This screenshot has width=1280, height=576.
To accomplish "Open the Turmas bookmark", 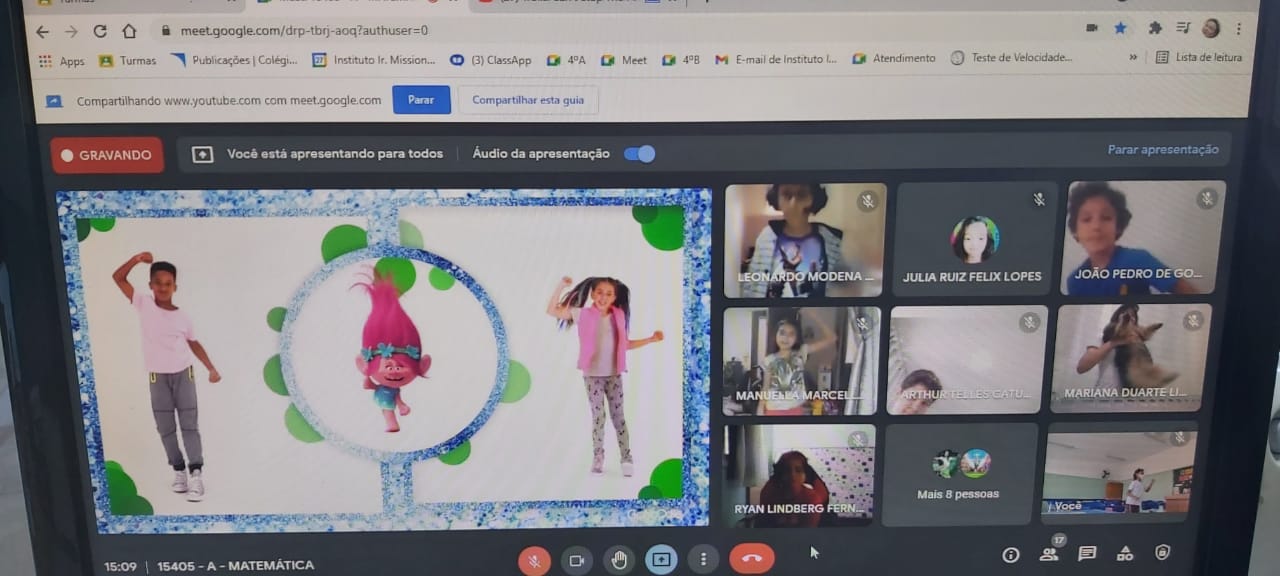I will click(128, 61).
